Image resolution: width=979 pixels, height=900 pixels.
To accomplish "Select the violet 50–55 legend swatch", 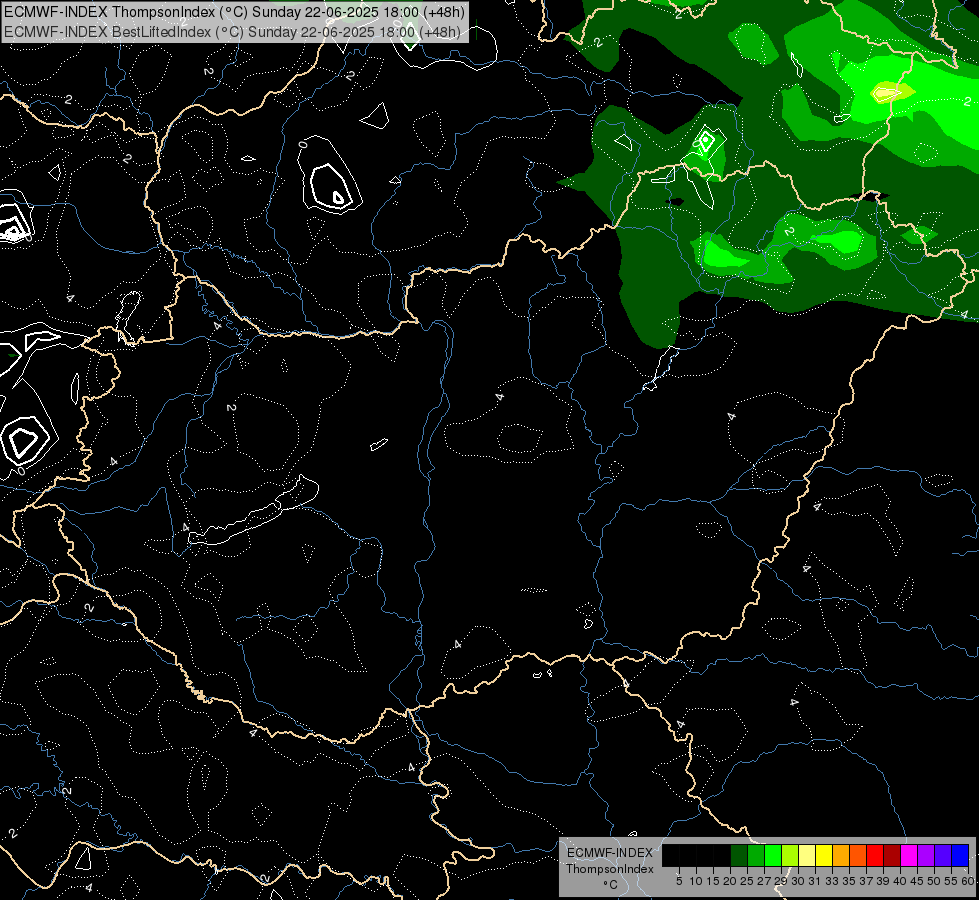I will pos(943,855).
